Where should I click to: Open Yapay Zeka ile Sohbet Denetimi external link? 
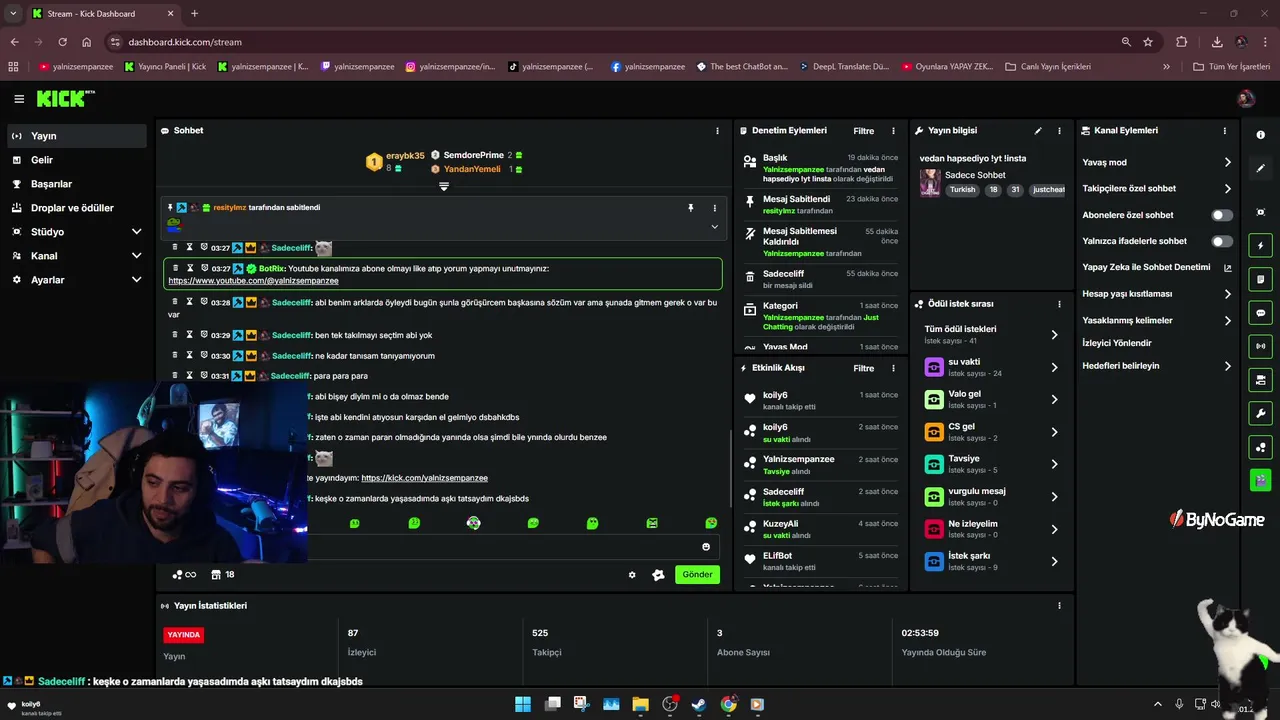pos(1228,268)
